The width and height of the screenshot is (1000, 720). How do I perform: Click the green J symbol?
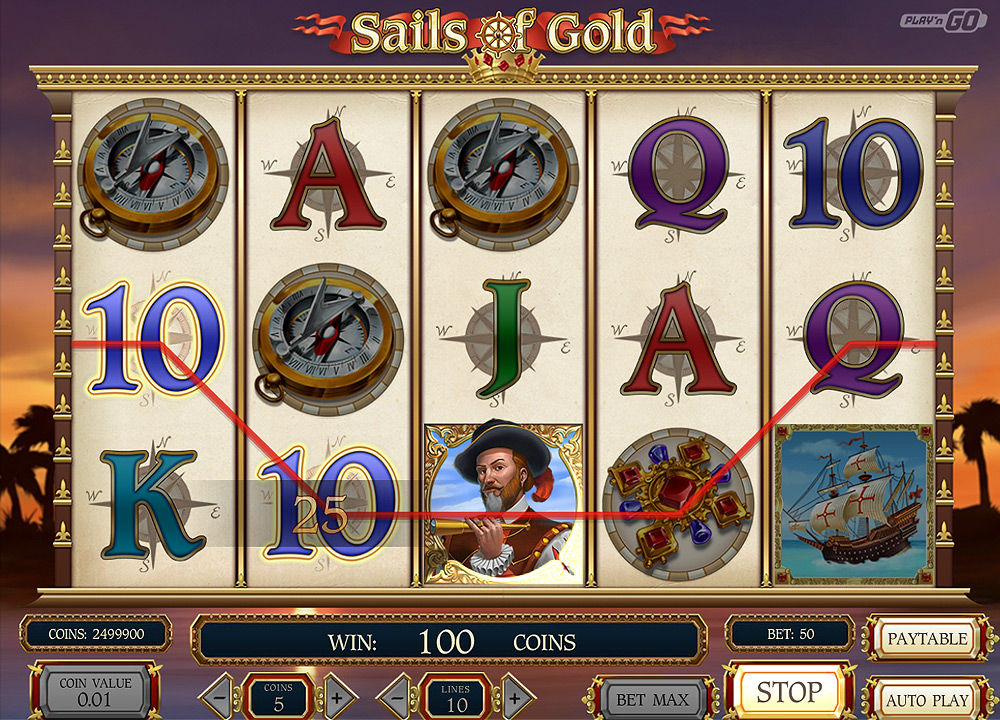(x=505, y=338)
